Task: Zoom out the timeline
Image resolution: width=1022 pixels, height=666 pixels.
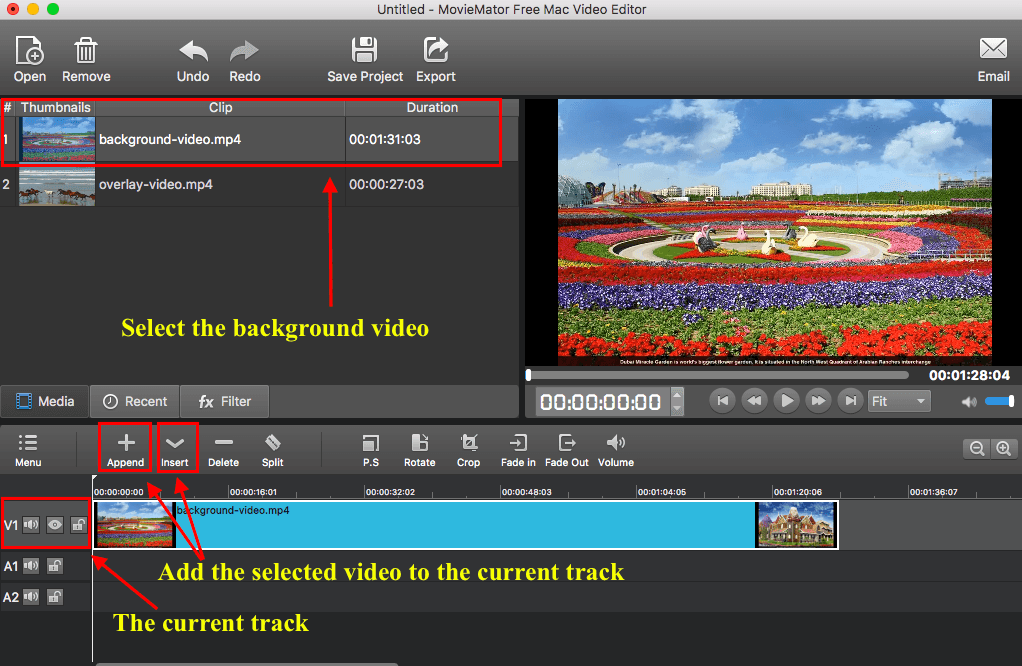Action: click(x=976, y=448)
